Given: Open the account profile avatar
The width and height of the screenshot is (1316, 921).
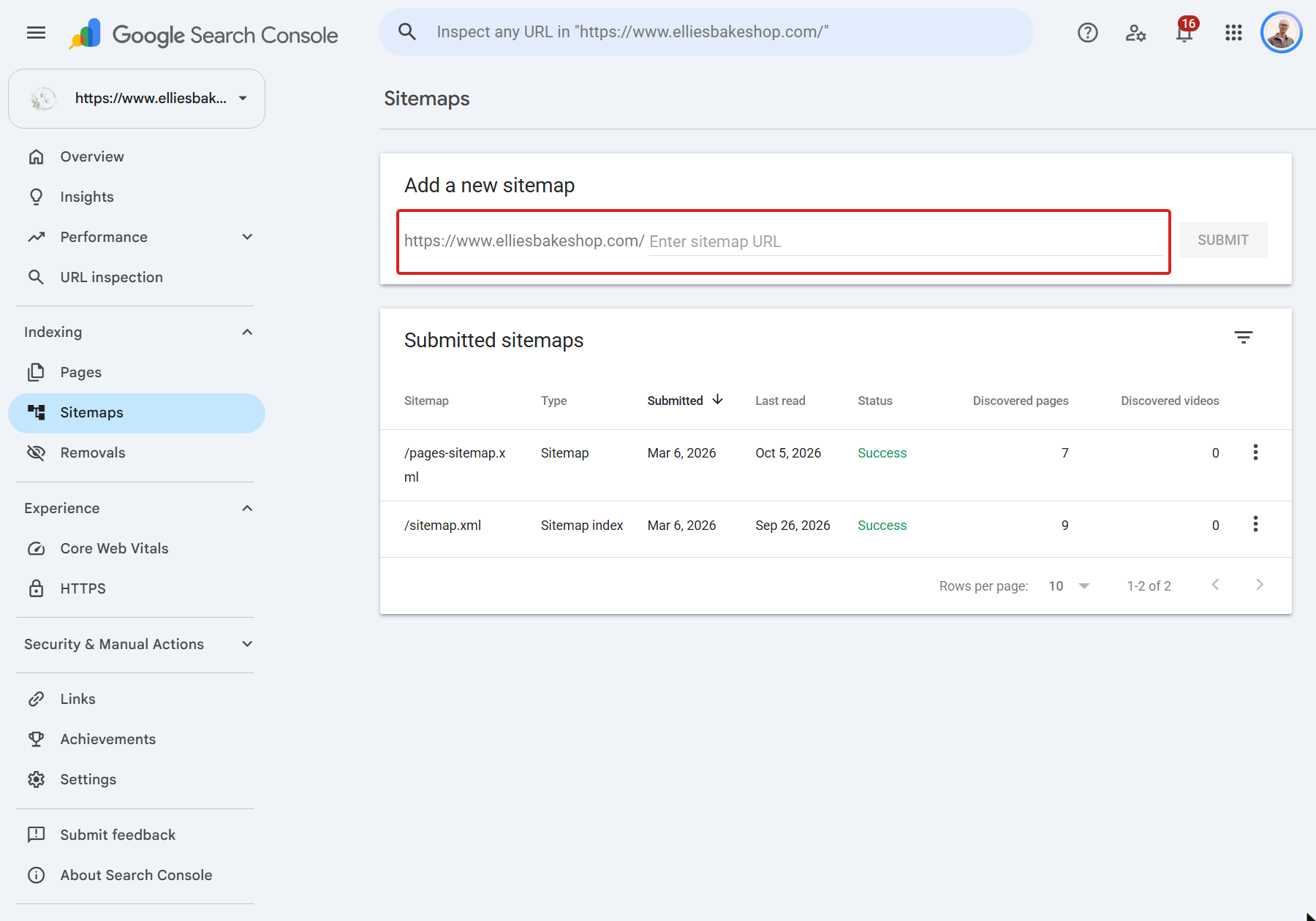Looking at the screenshot, I should [1281, 33].
